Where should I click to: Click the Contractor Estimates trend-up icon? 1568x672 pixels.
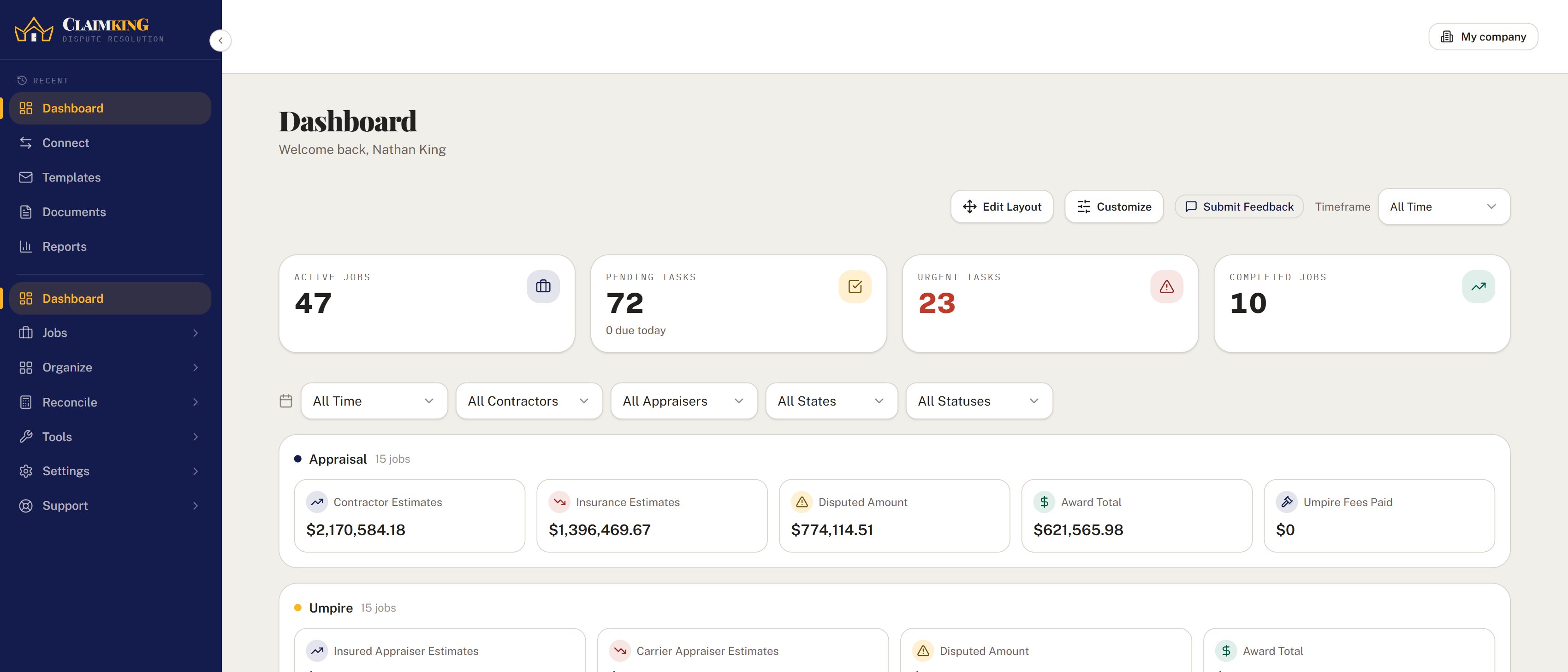tap(317, 502)
